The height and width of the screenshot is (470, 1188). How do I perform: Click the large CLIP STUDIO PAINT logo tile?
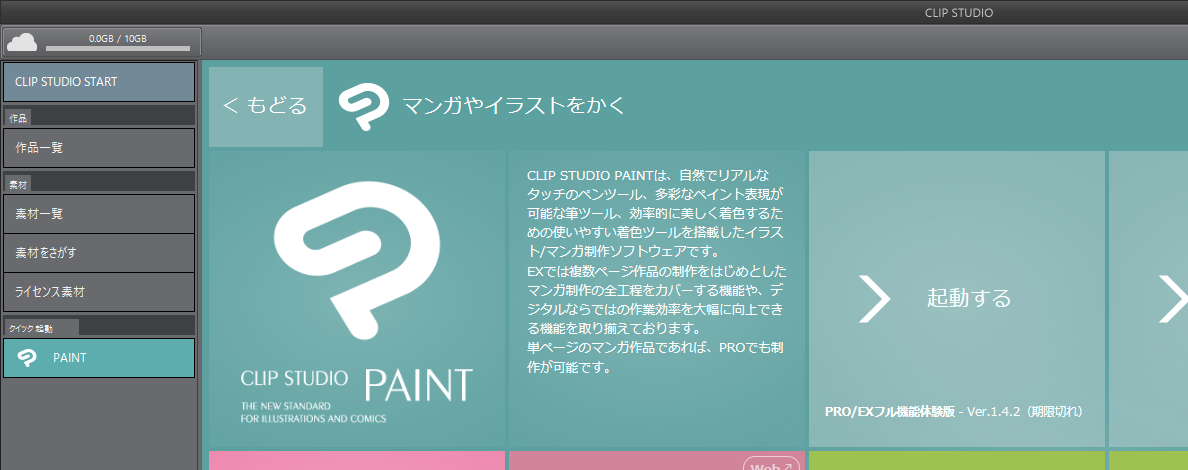pos(356,299)
